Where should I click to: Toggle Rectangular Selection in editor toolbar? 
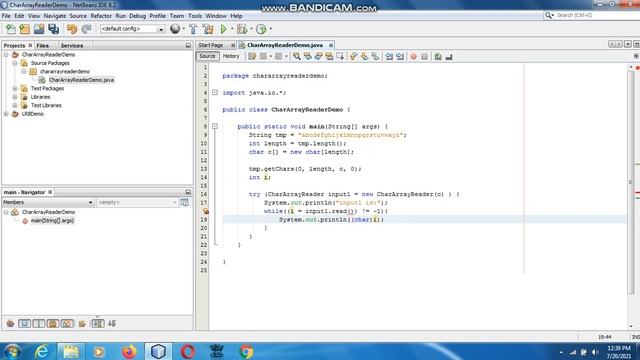(x=340, y=56)
